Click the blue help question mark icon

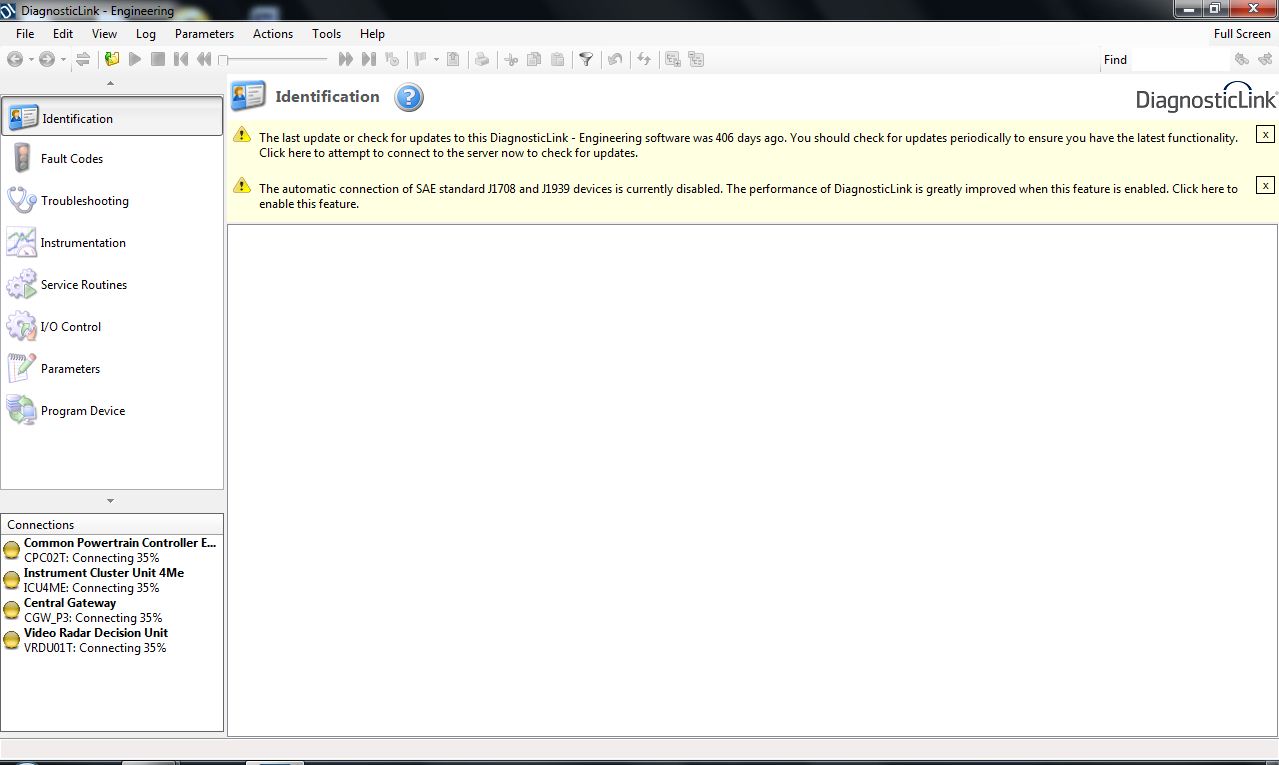pos(409,97)
